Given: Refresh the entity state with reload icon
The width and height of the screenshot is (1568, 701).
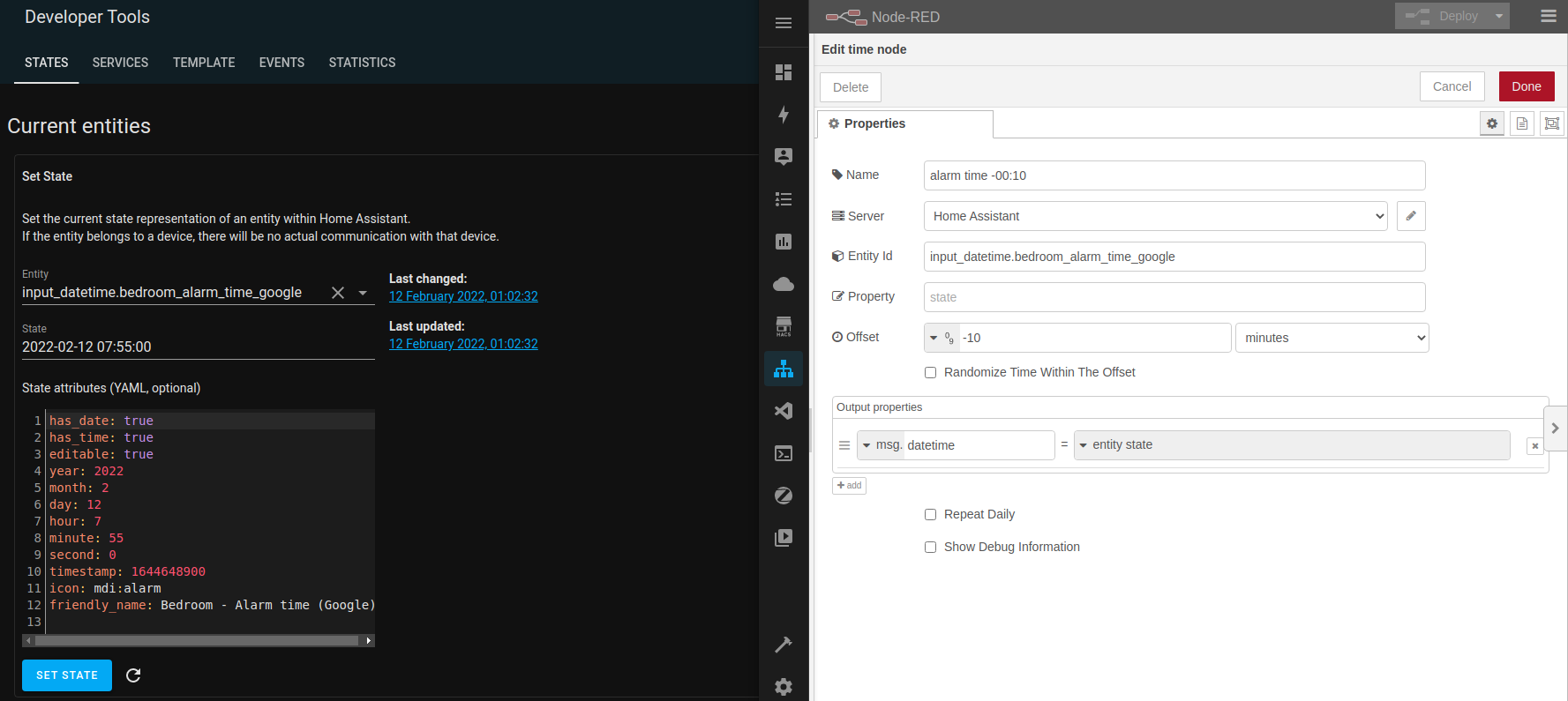Looking at the screenshot, I should click(133, 675).
